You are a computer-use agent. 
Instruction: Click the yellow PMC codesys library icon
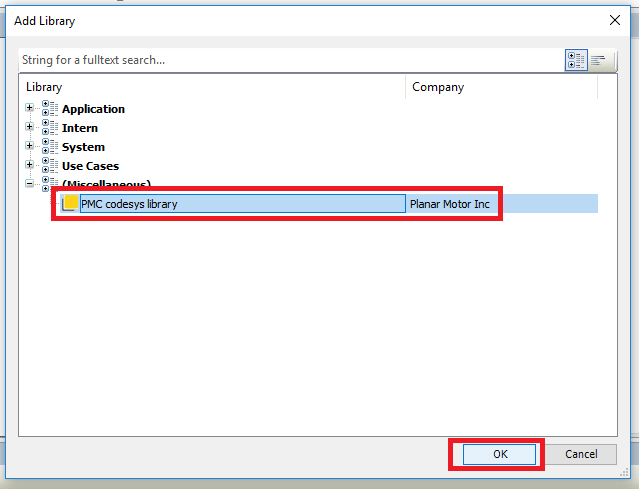pyautogui.click(x=70, y=204)
